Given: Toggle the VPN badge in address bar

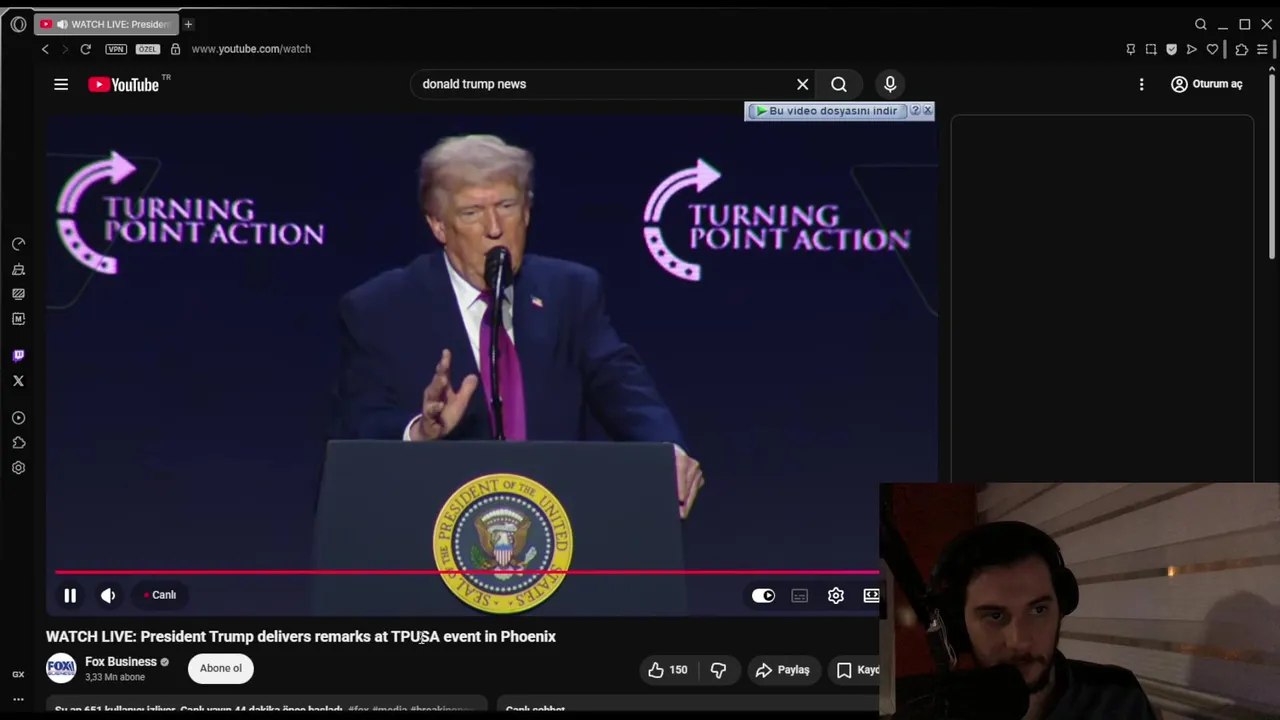Looking at the screenshot, I should tap(116, 49).
